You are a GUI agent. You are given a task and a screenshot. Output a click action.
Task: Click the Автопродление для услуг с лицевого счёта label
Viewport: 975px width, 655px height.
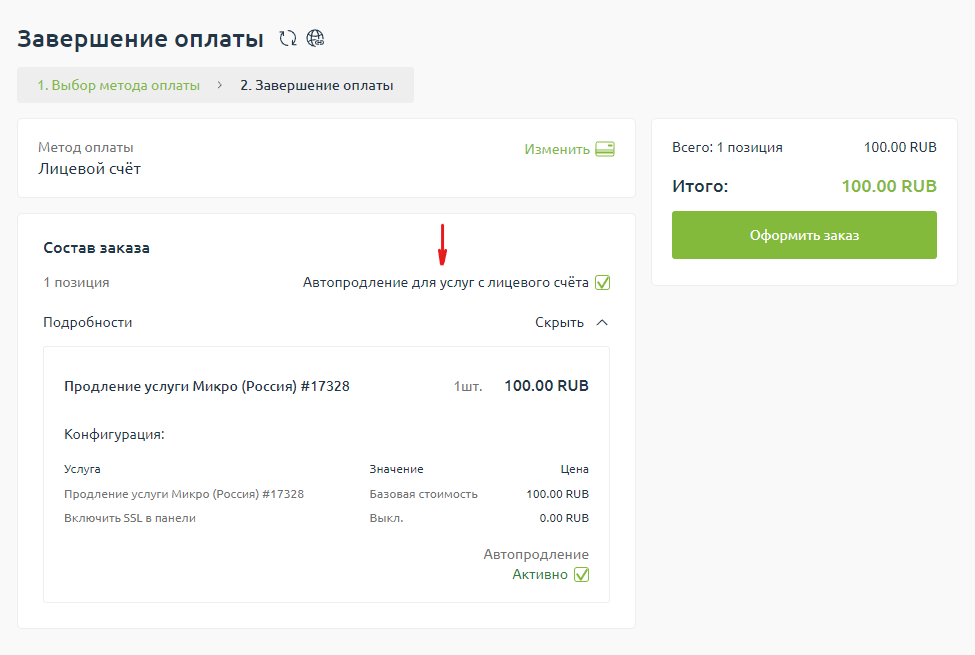(445, 283)
